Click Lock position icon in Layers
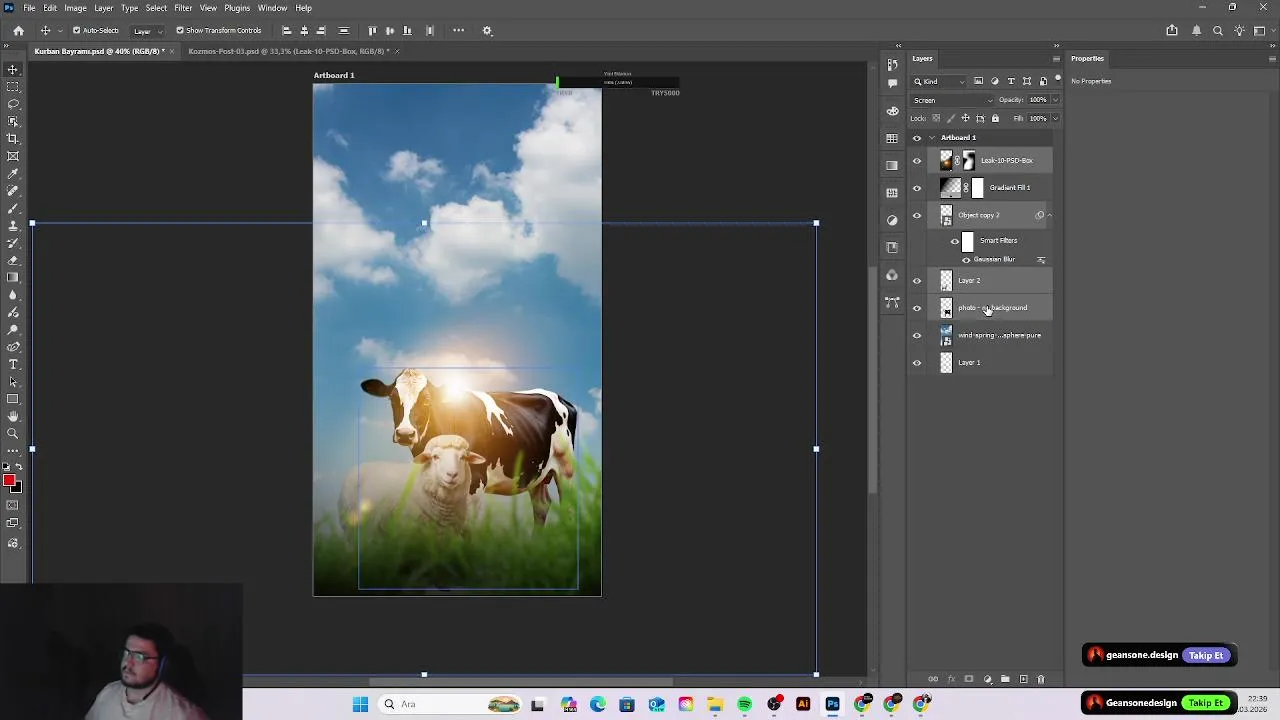 pyautogui.click(x=966, y=118)
